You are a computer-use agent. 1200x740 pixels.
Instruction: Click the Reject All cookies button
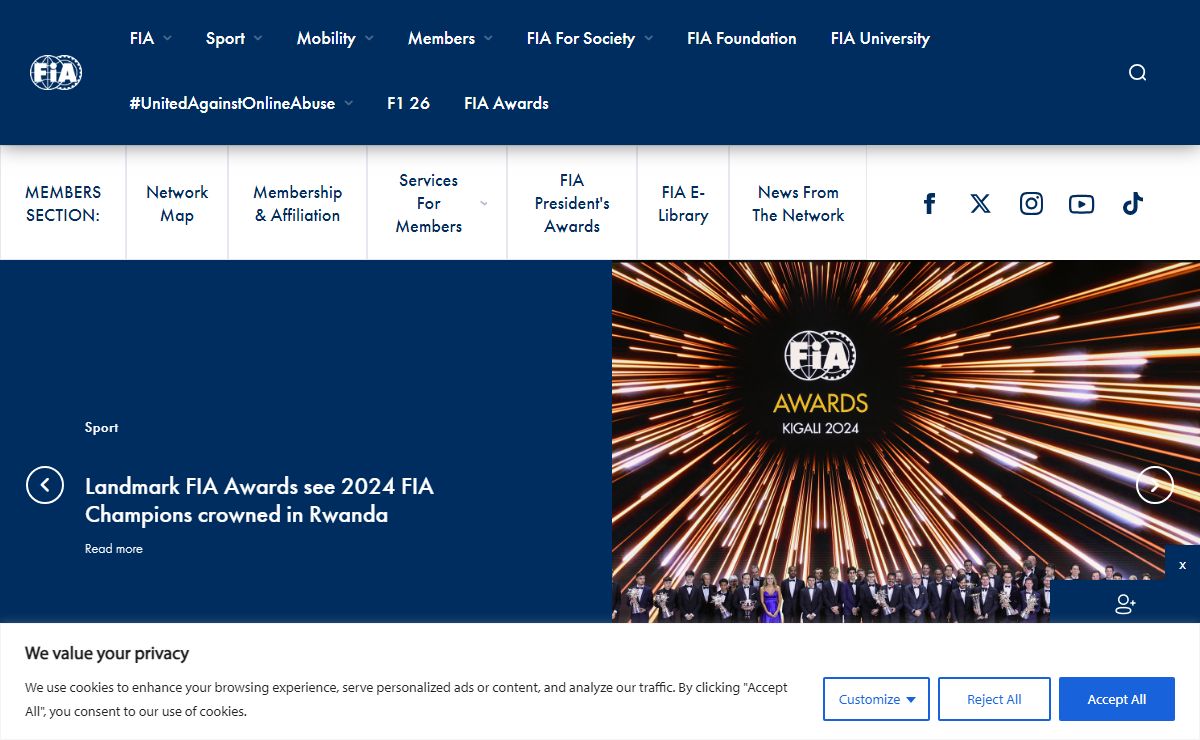point(994,699)
